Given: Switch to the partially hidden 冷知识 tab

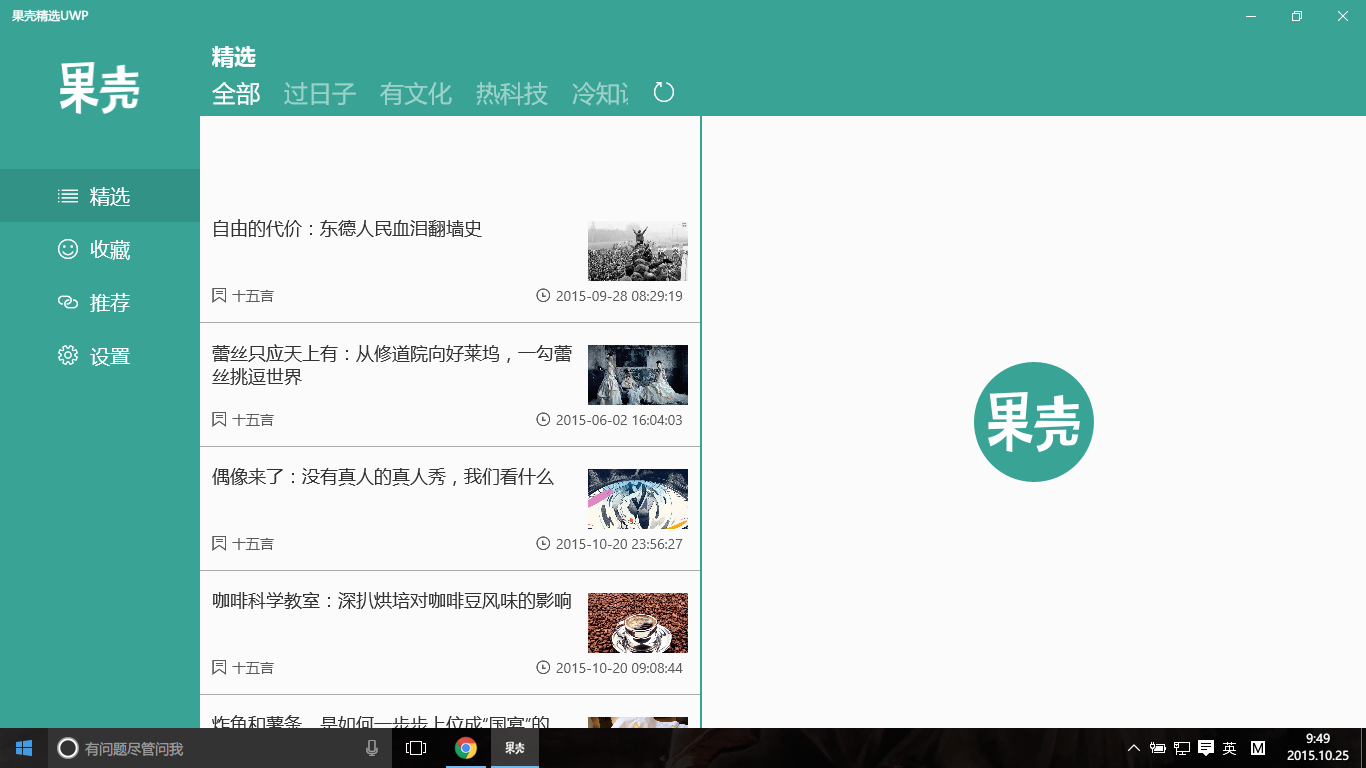Looking at the screenshot, I should coord(600,94).
